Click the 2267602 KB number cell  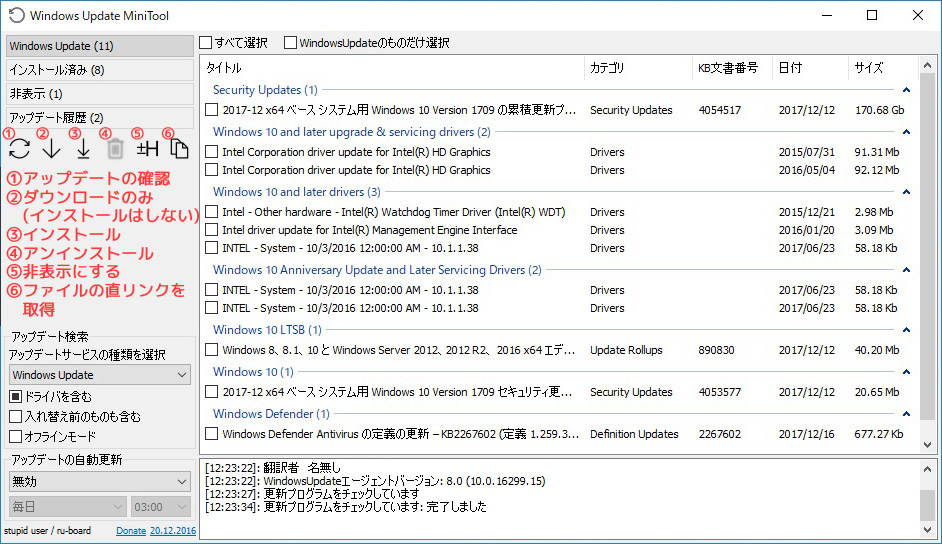click(720, 434)
